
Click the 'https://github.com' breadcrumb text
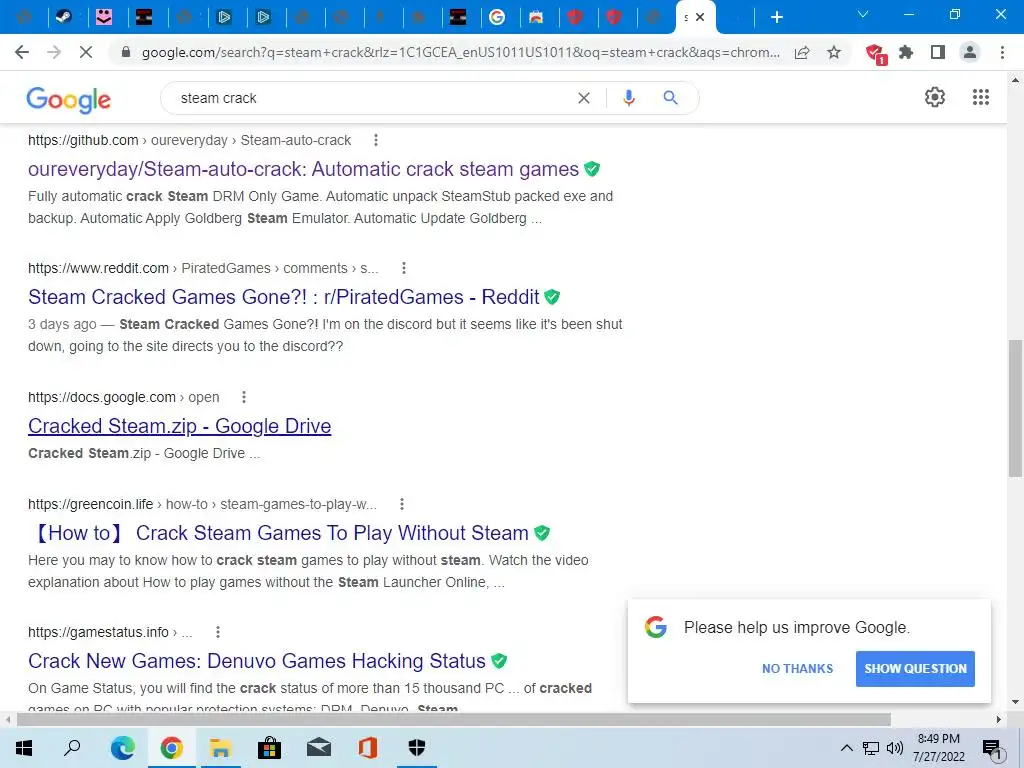coord(83,140)
